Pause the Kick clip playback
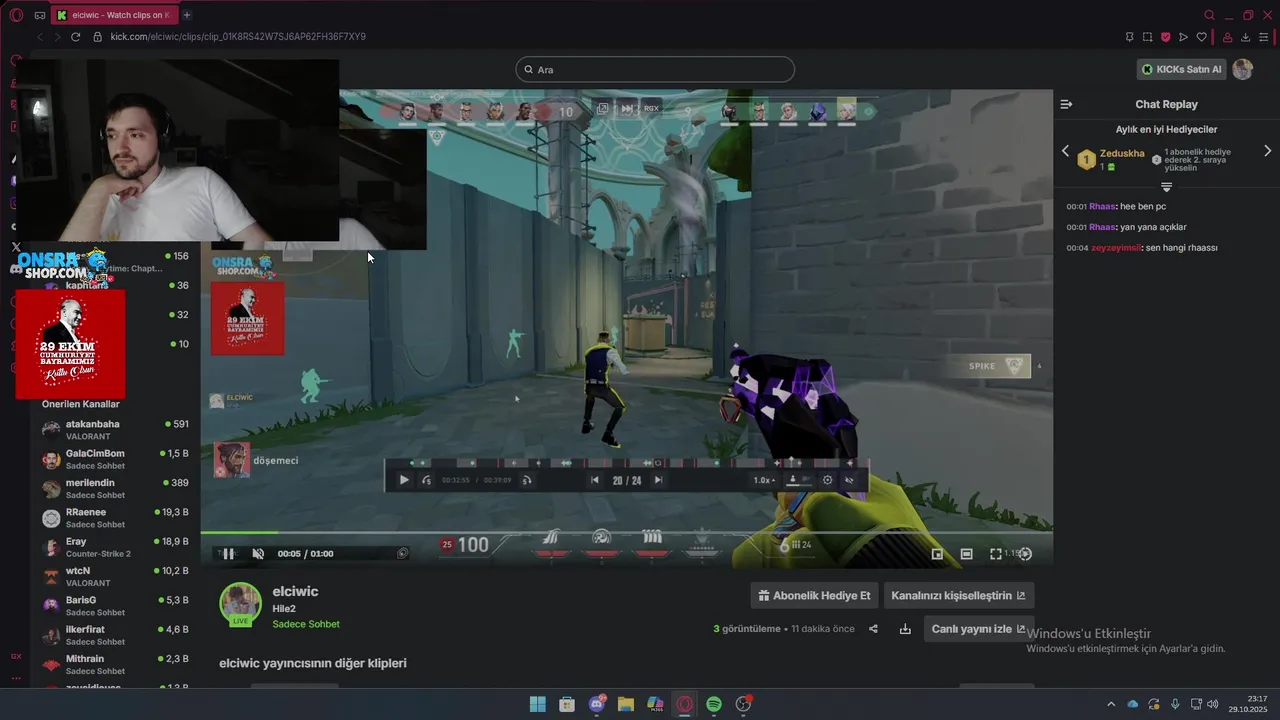Image resolution: width=1280 pixels, height=720 pixels. pyautogui.click(x=228, y=553)
